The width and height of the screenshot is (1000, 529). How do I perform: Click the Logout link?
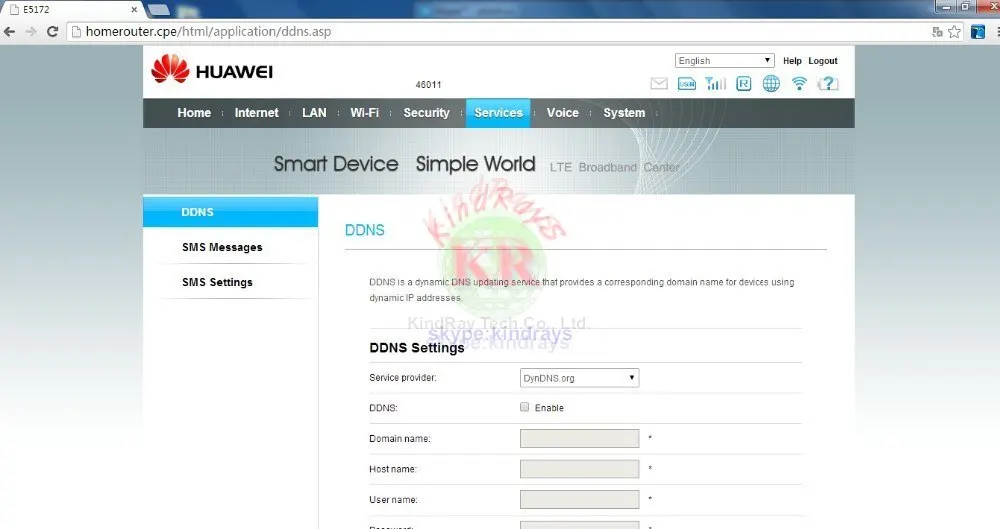(823, 61)
